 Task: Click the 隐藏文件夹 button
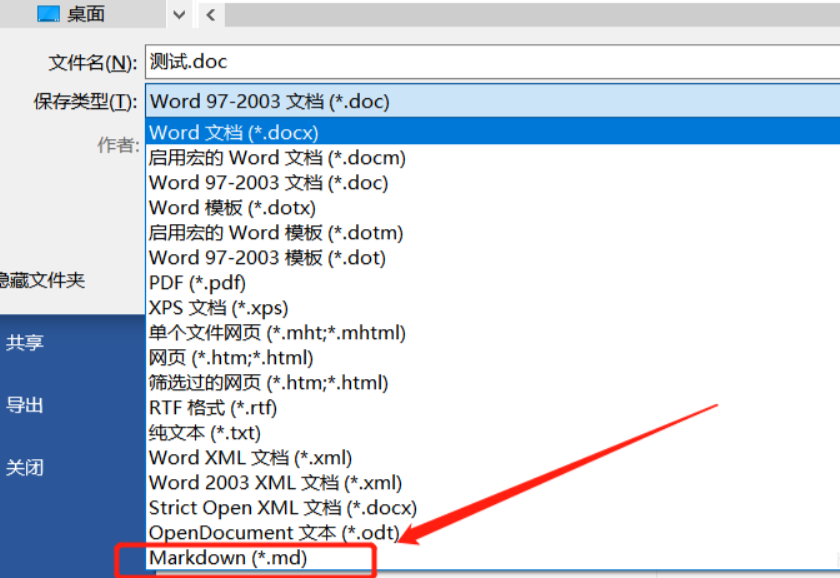[42, 282]
